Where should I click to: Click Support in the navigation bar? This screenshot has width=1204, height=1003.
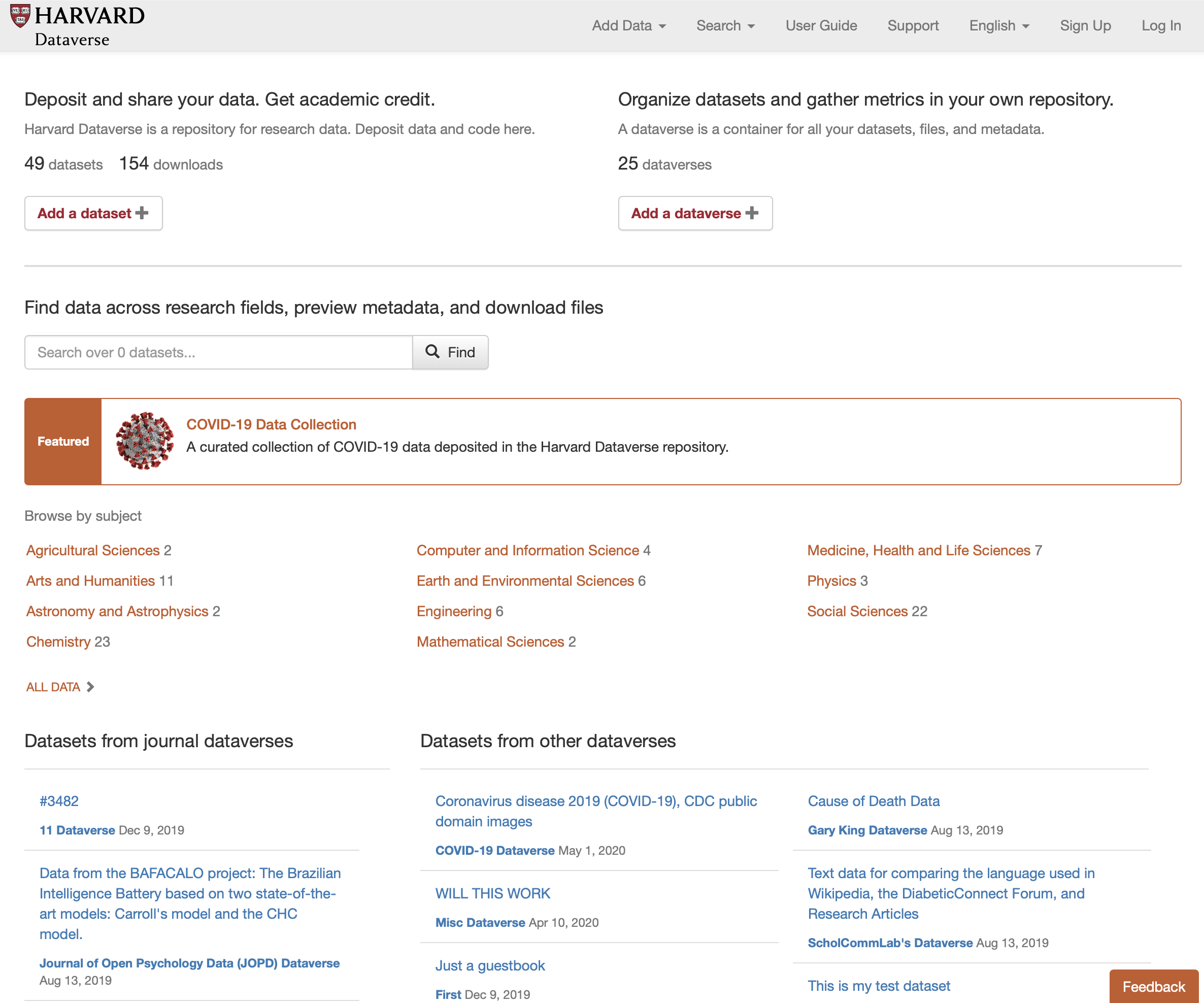point(913,26)
